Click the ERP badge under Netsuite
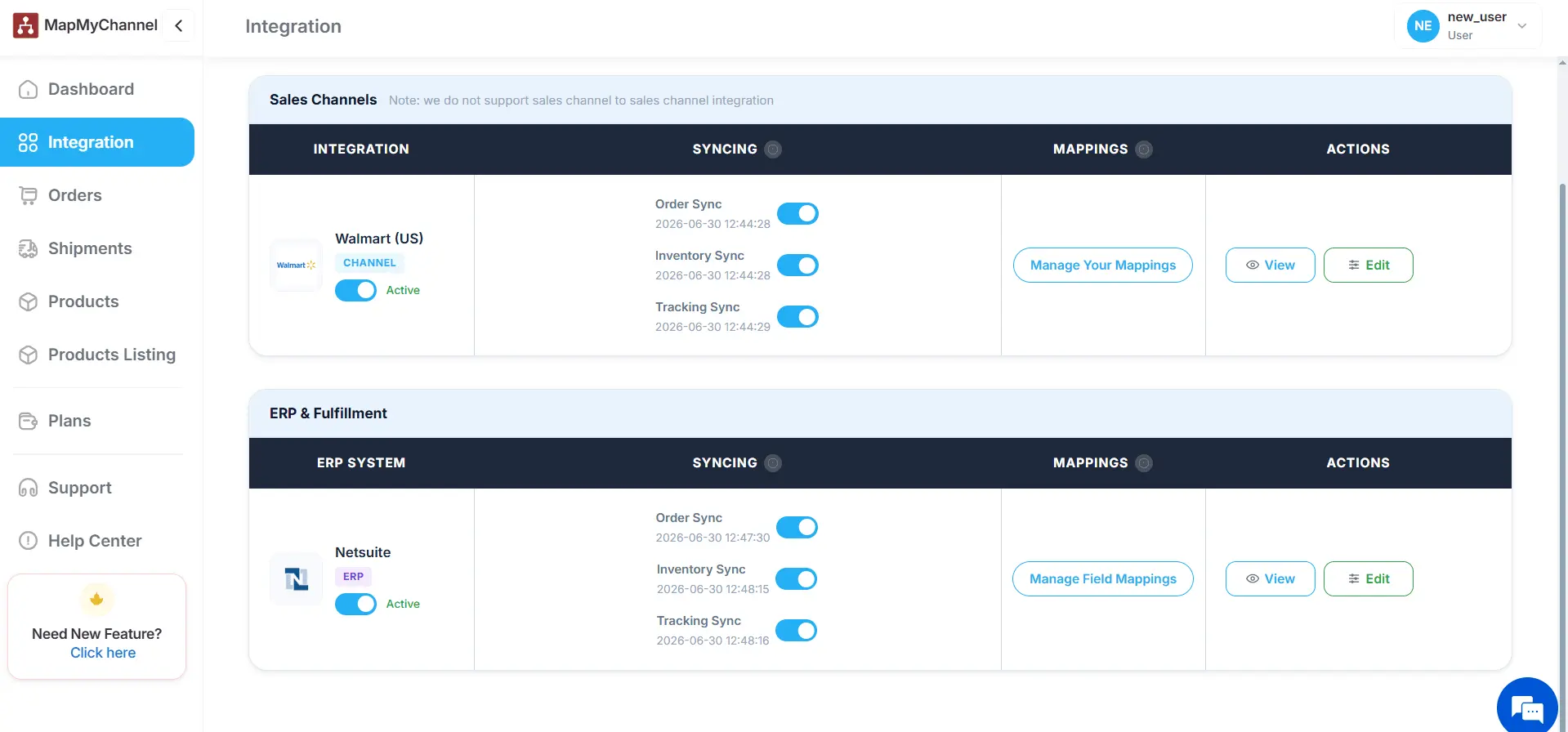Viewport: 1568px width, 732px height. click(353, 576)
